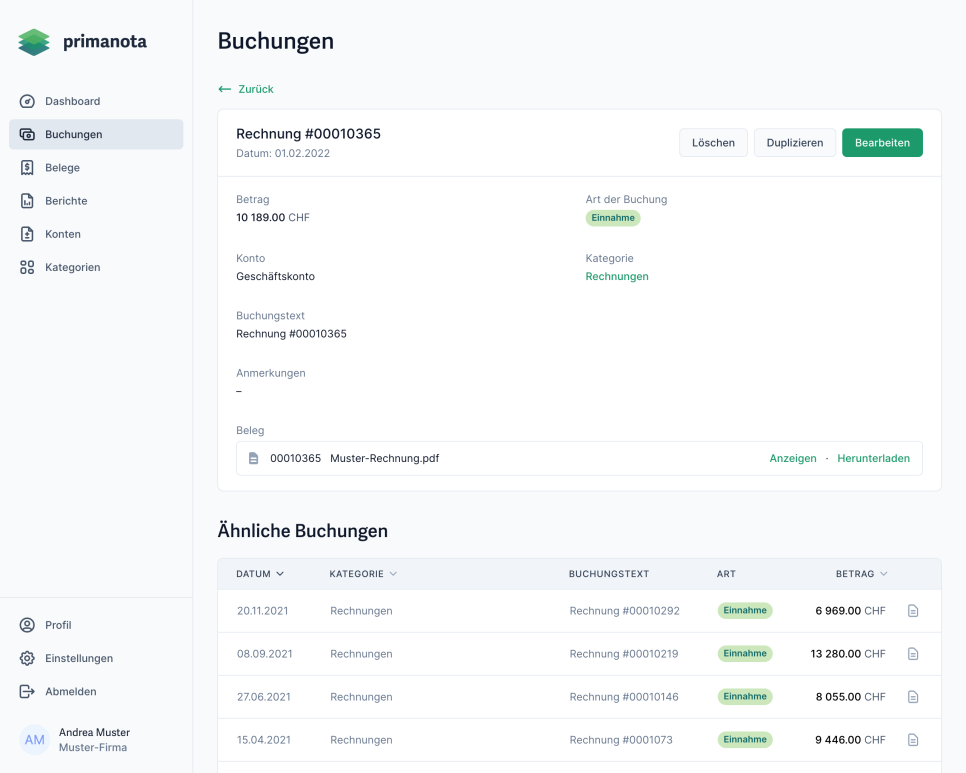Click the primanota logo icon
Image resolution: width=966 pixels, height=773 pixels.
[x=34, y=42]
